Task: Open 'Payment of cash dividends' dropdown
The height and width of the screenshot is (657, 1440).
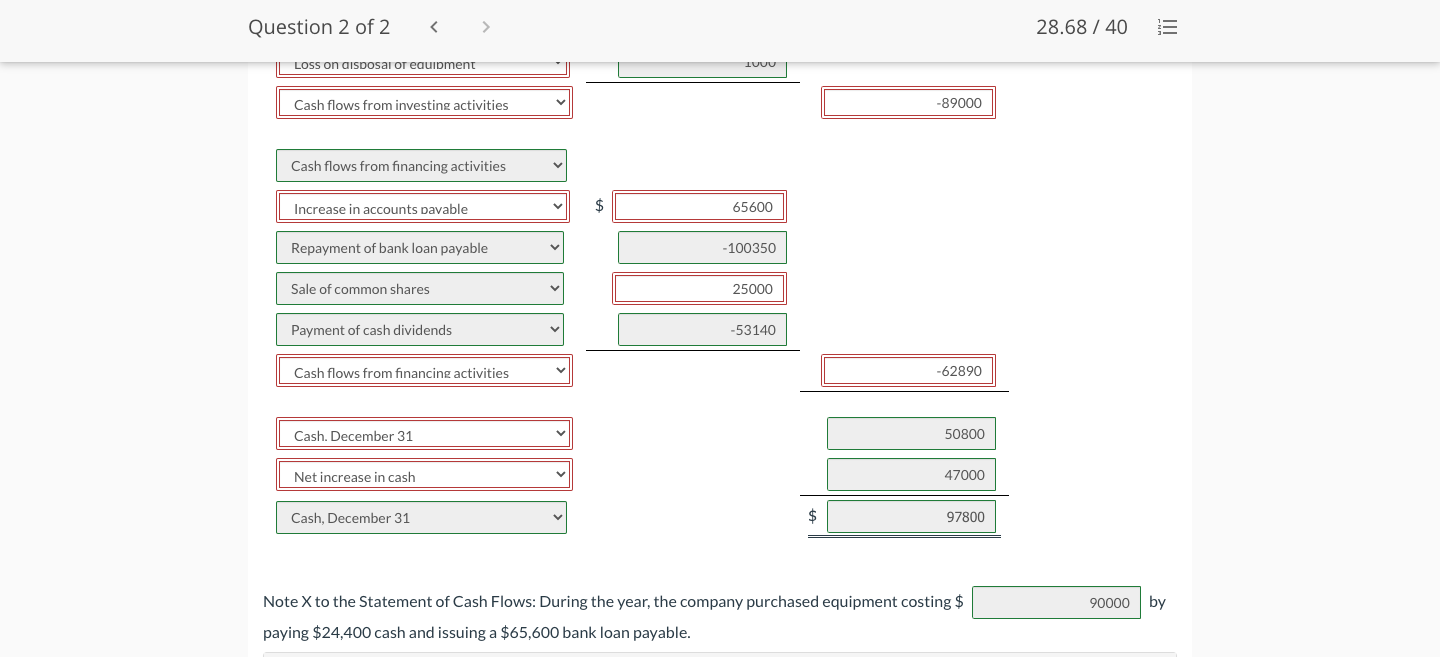Action: click(x=420, y=330)
